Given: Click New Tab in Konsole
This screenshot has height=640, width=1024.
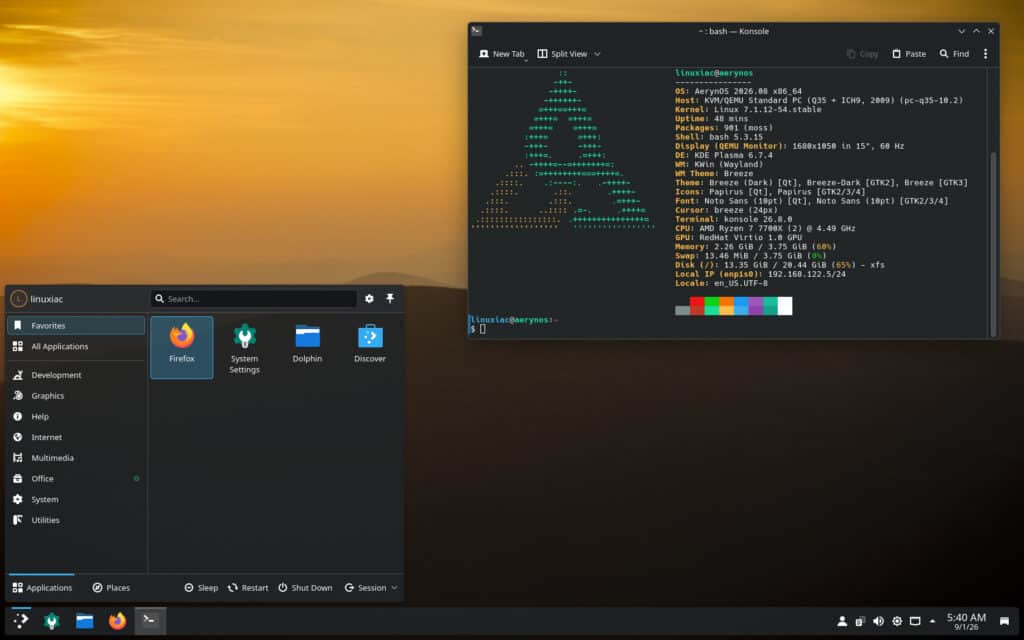Looking at the screenshot, I should pos(502,54).
